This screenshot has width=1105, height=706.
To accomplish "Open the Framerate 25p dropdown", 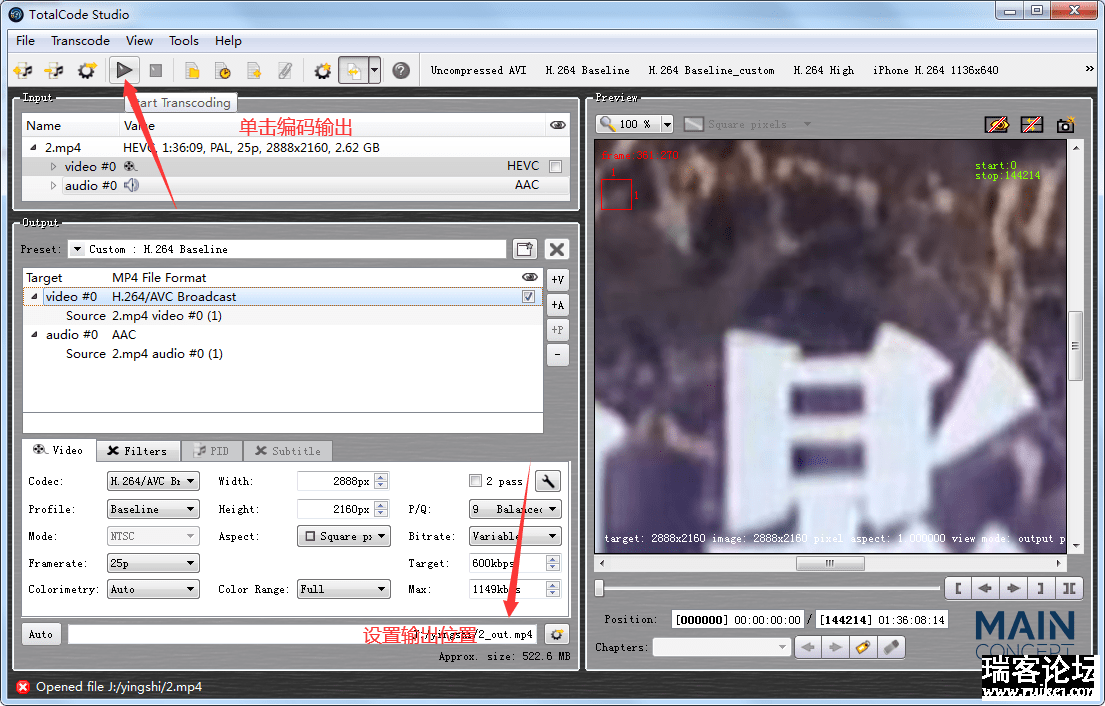I will [153, 563].
